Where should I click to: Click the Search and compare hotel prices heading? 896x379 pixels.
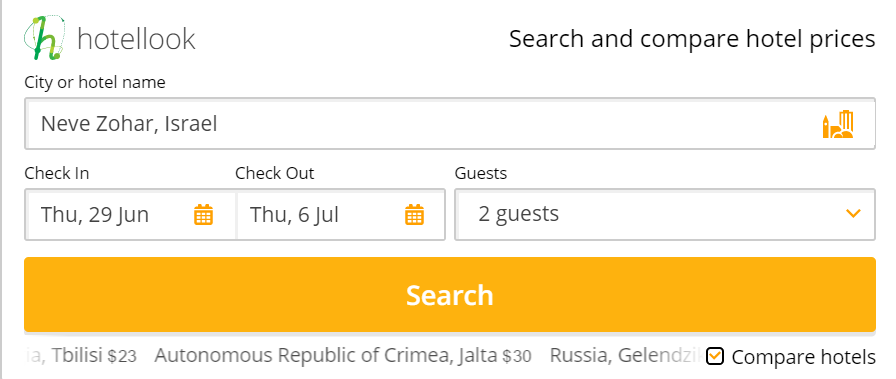coord(692,39)
